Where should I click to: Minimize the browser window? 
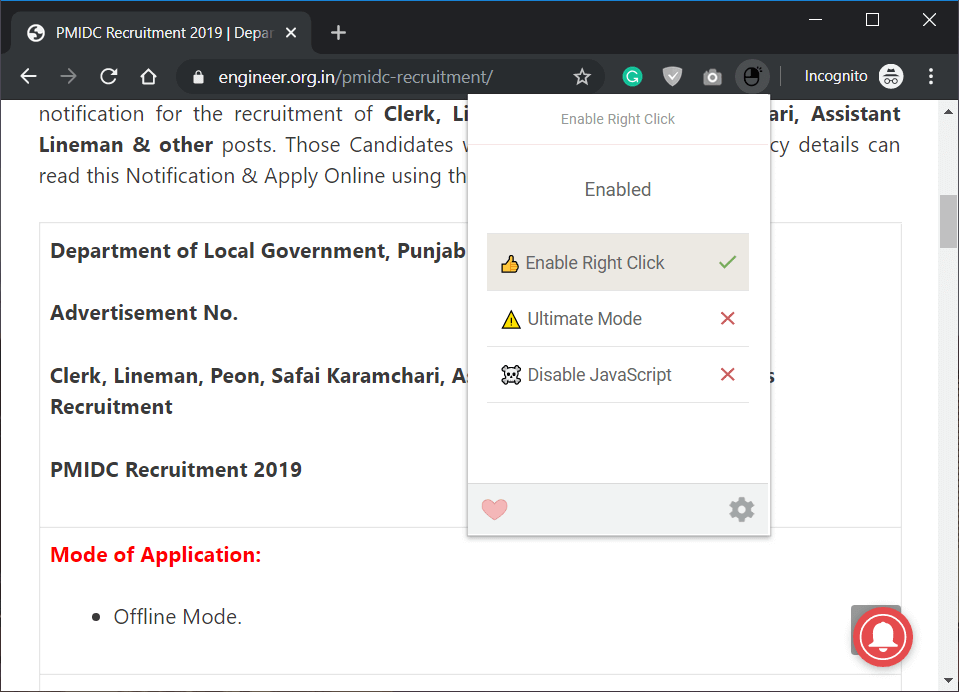pos(815,20)
